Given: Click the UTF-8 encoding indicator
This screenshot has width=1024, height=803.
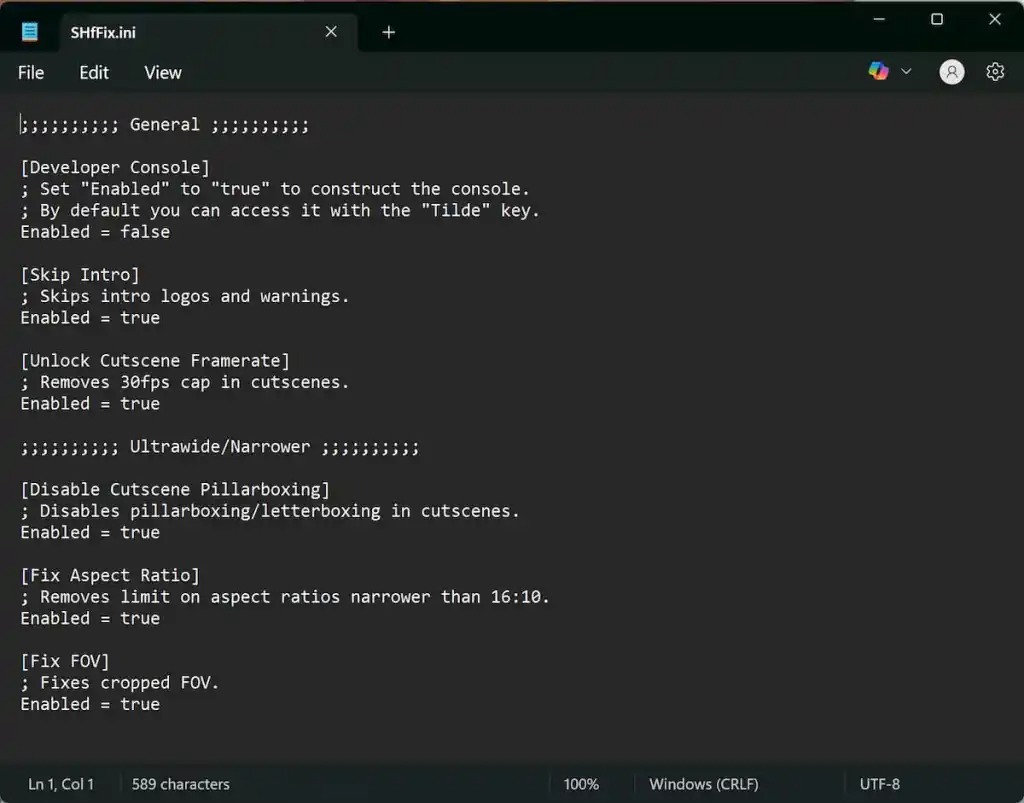Looking at the screenshot, I should [x=879, y=784].
